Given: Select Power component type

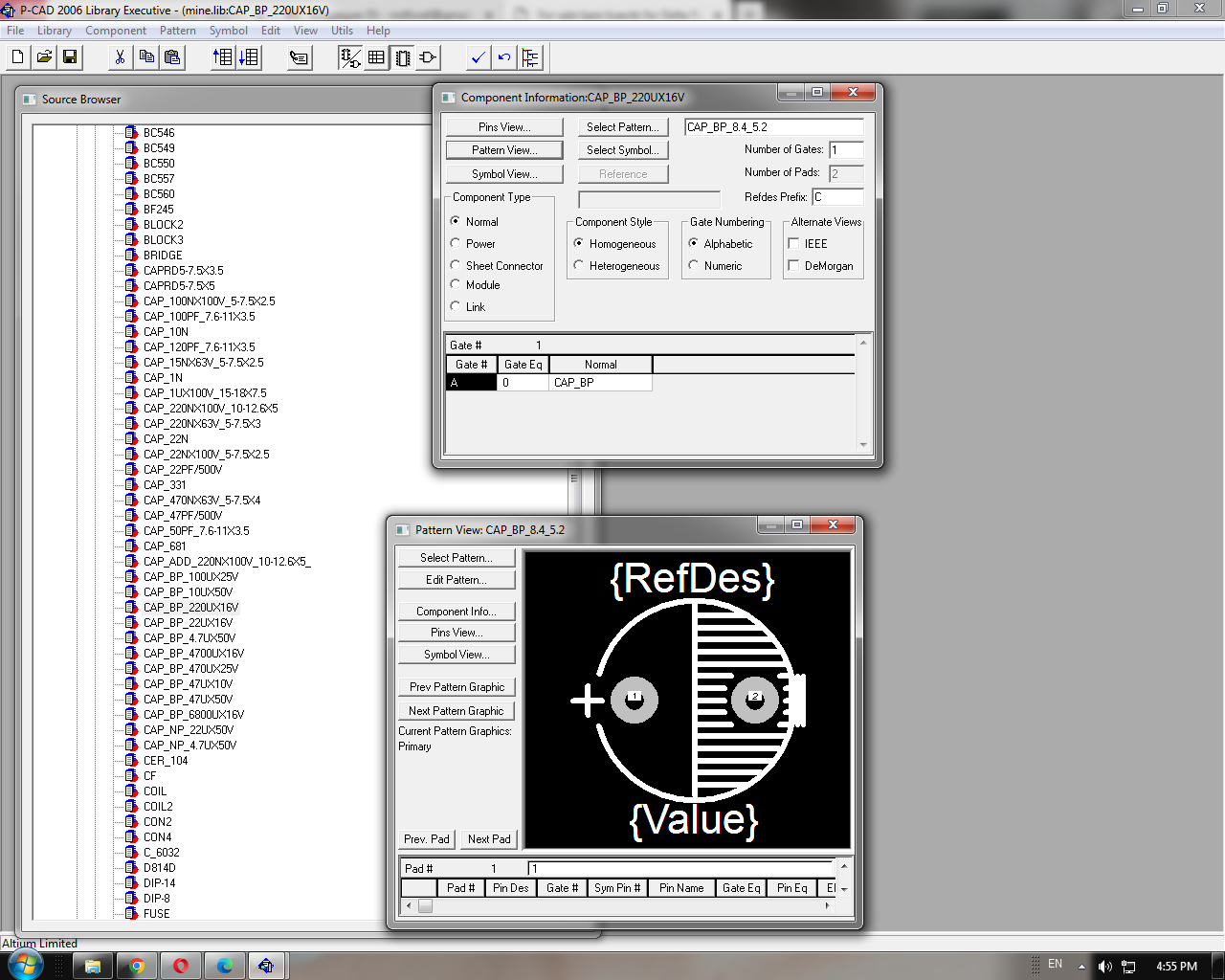Looking at the screenshot, I should pyautogui.click(x=456, y=243).
